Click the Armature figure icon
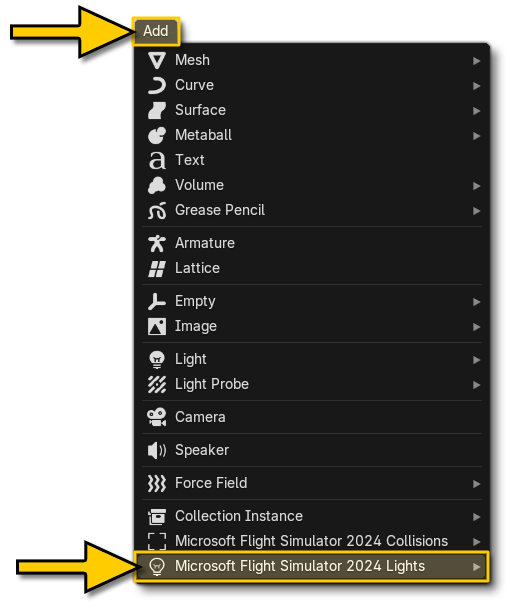Image resolution: width=516 pixels, height=609 pixels. 157,244
